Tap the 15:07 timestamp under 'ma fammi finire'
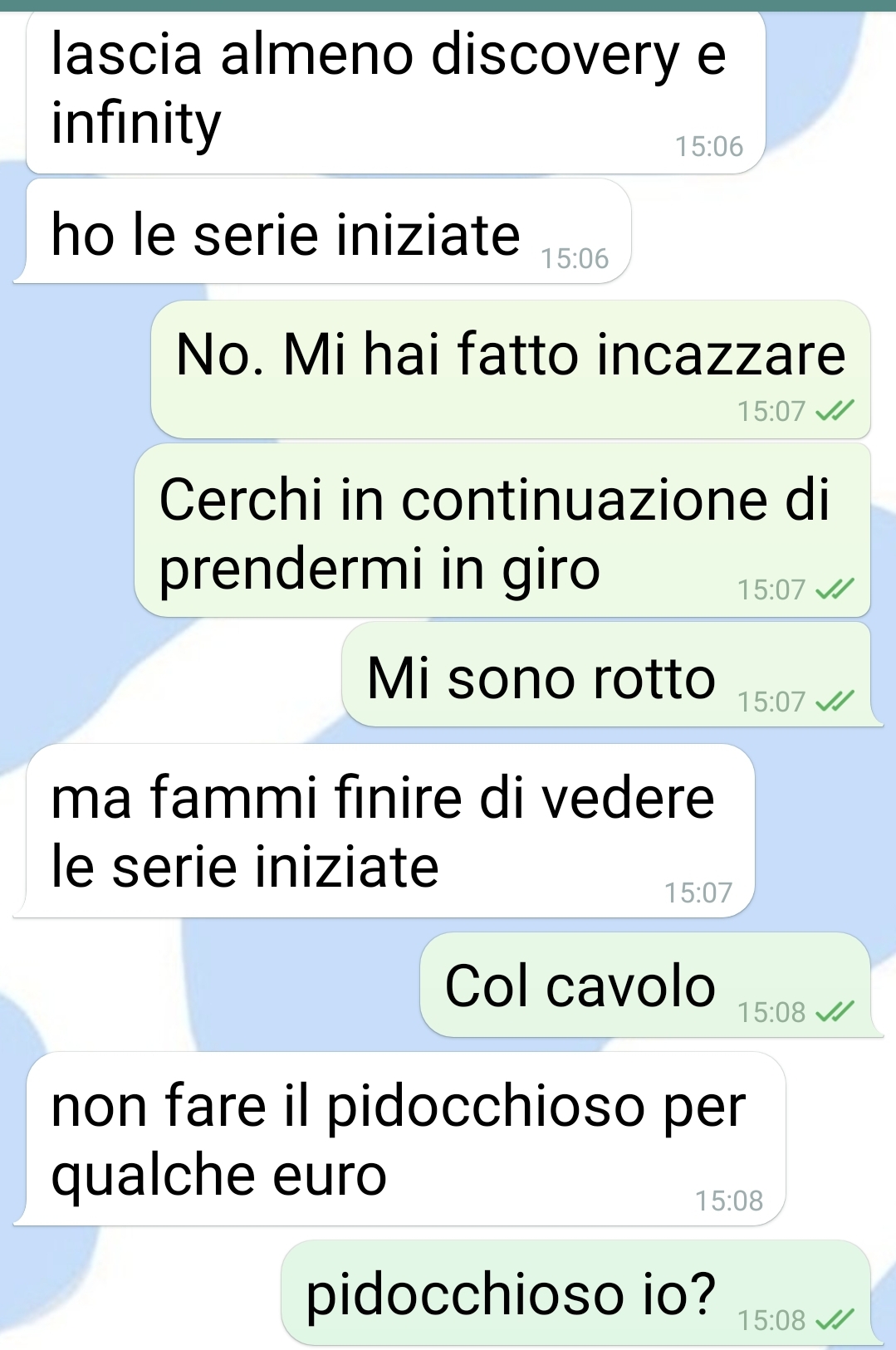 pos(698,893)
